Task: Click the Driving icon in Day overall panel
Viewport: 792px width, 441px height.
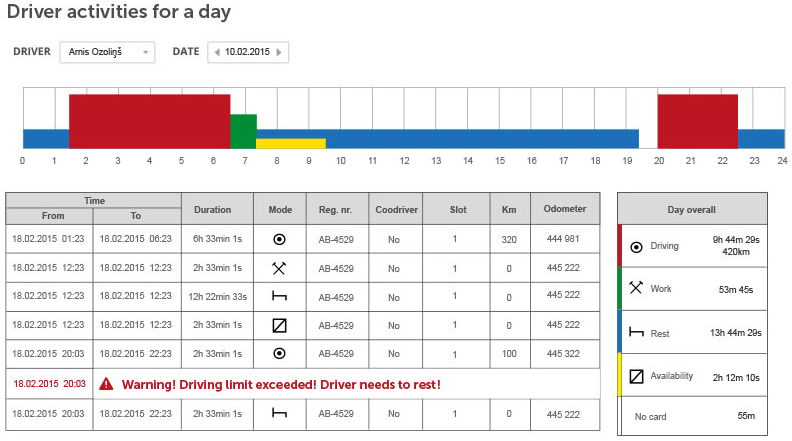Action: (x=636, y=246)
